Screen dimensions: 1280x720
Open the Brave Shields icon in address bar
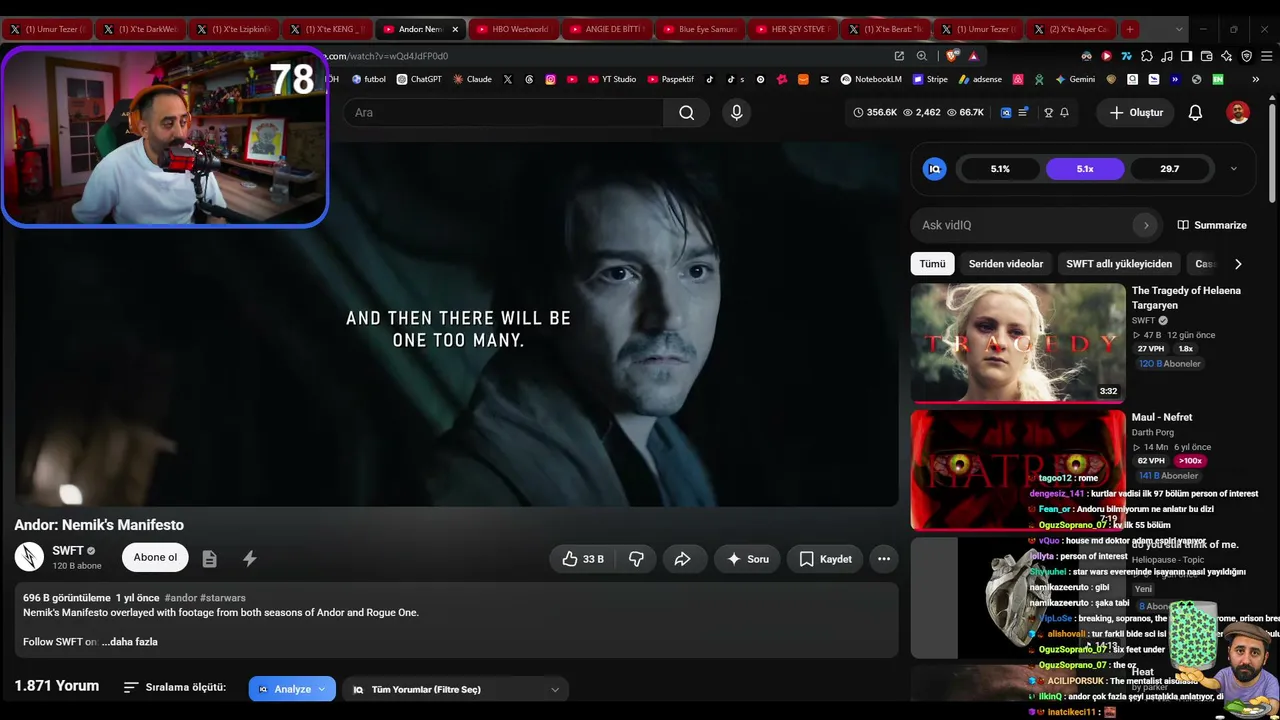point(952,56)
